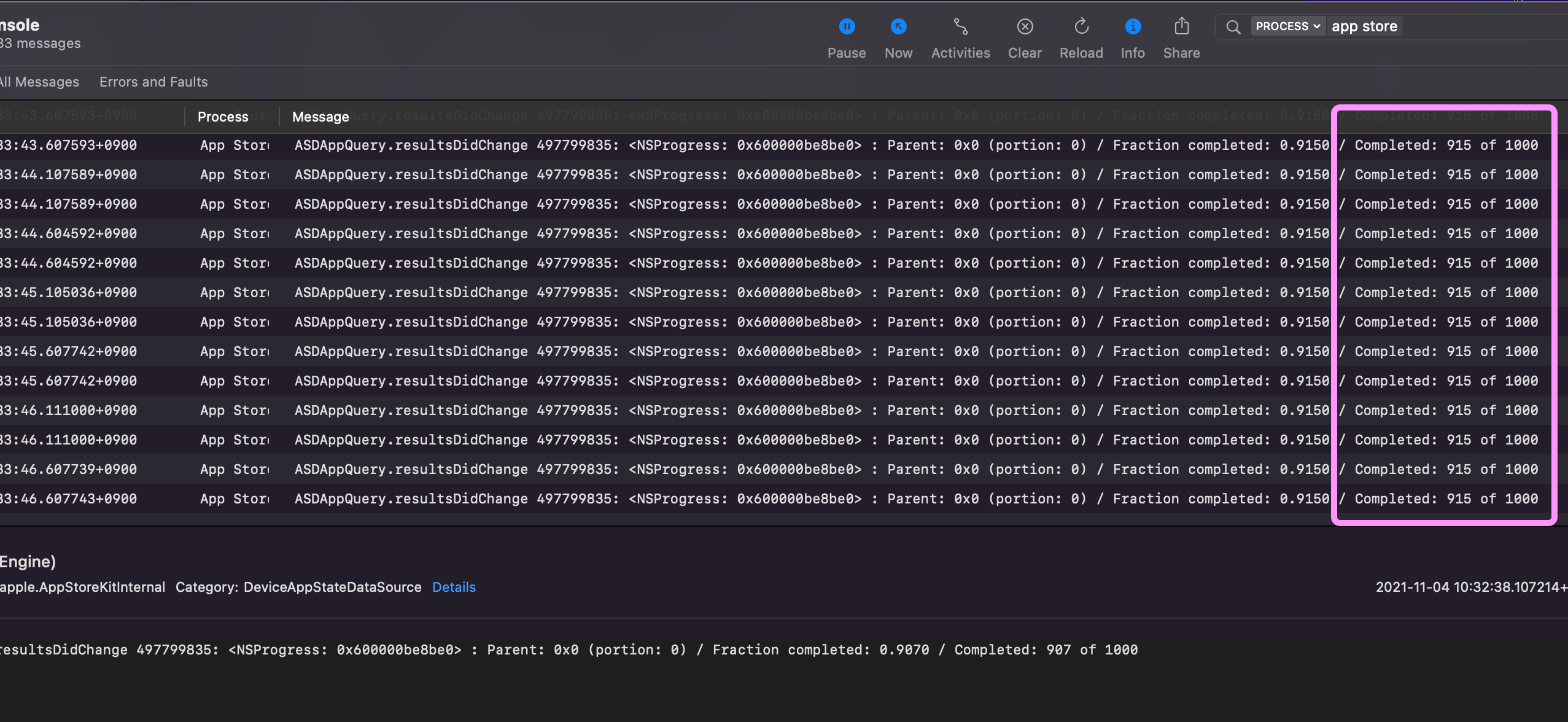Click the empty search field area
This screenshot has height=722, width=1568.
1486,26
